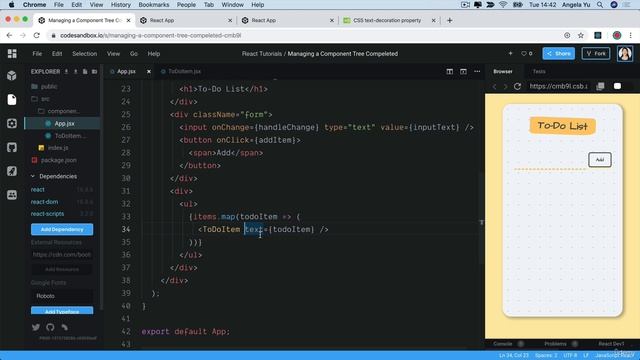Screen dimensions: 640x360
Task: Click the Share button
Action: 558,53
